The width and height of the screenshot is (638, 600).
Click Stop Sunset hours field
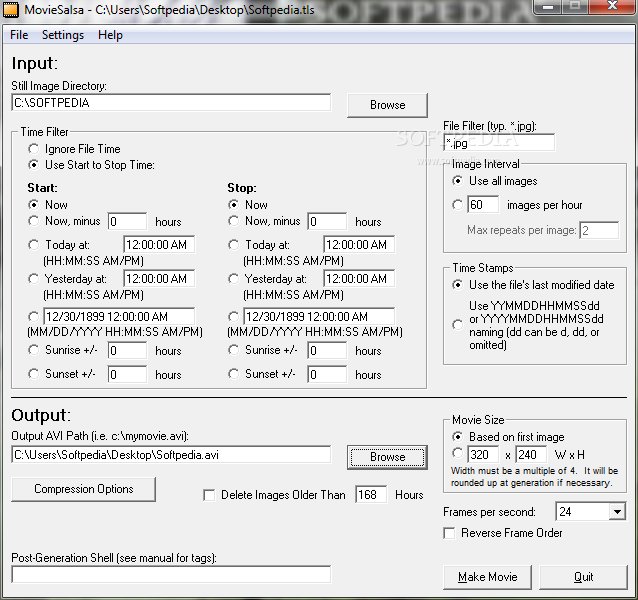tap(327, 374)
